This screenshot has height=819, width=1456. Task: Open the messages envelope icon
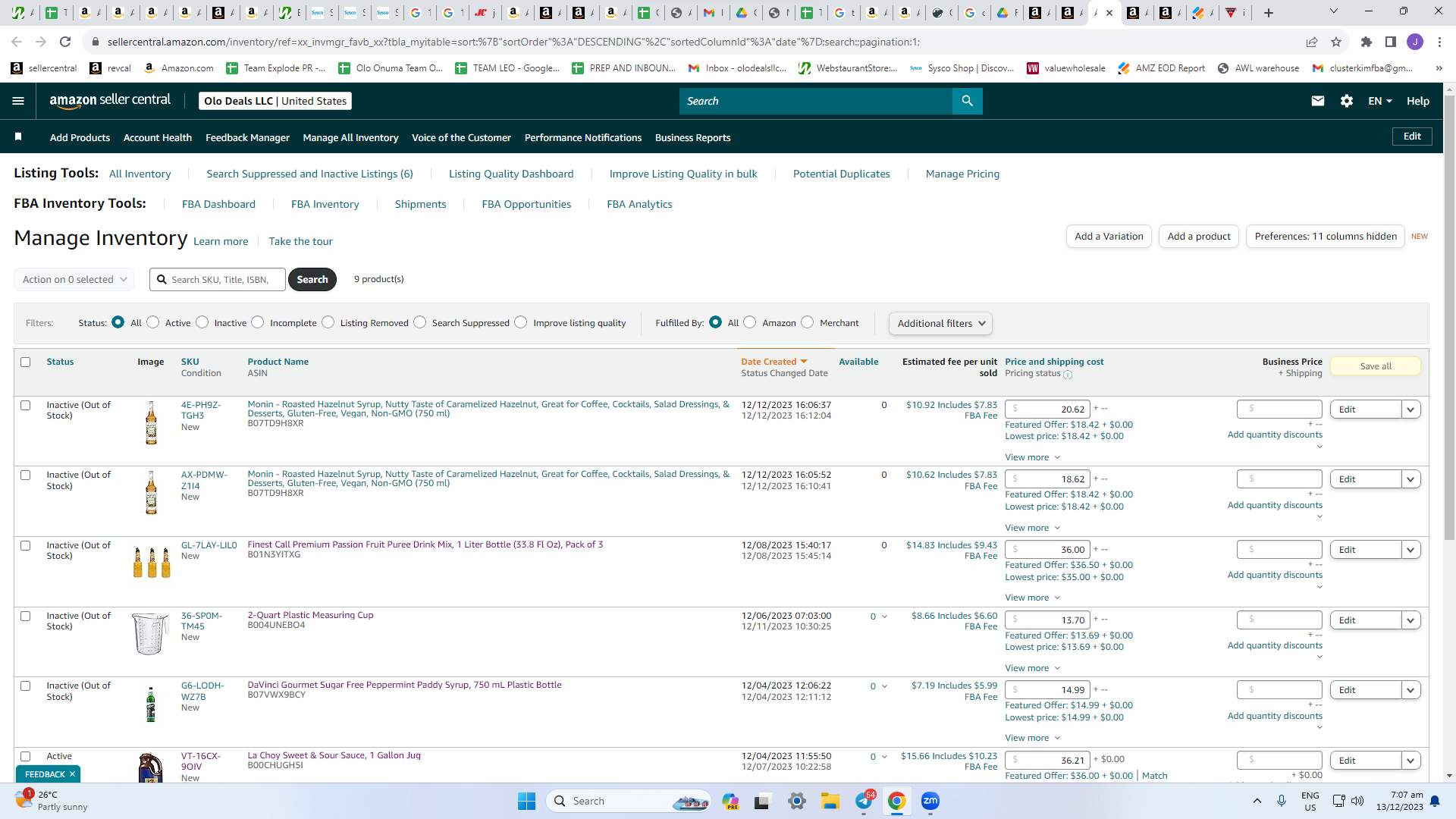click(x=1318, y=101)
